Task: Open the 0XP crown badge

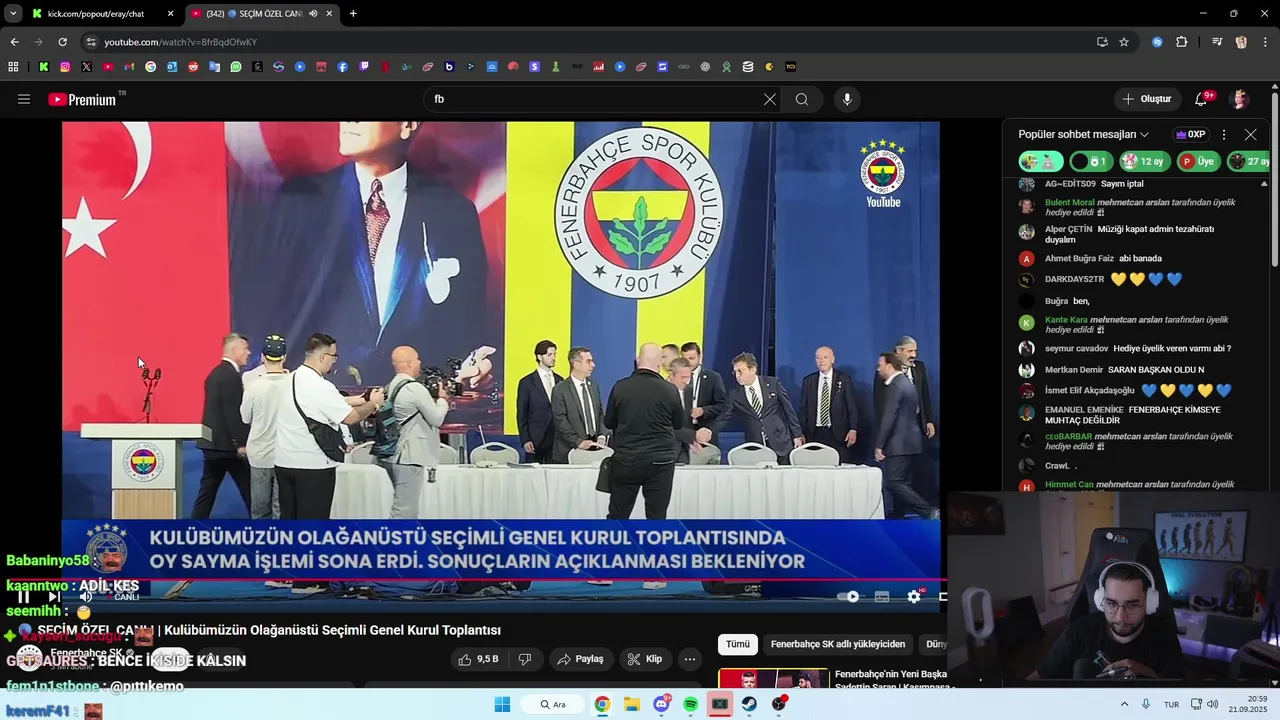Action: point(1190,134)
